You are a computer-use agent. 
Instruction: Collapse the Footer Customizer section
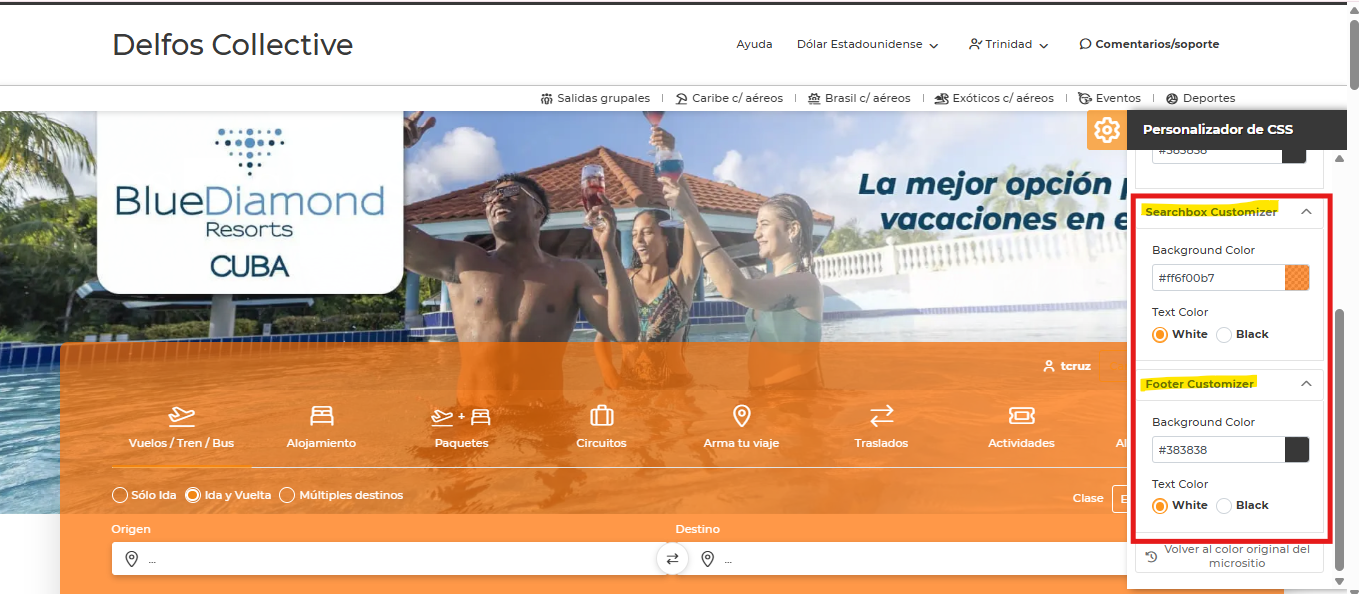[x=1306, y=384]
